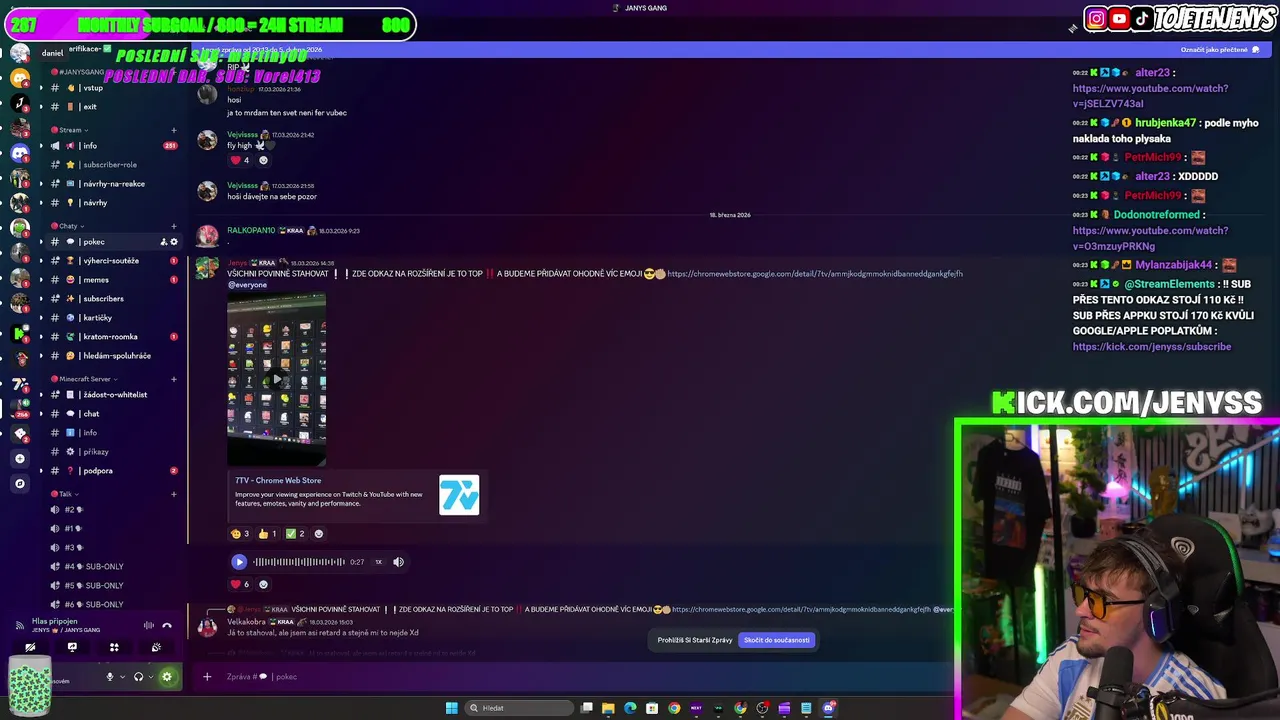Image resolution: width=1280 pixels, height=720 pixels.
Task: Play the voice message
Action: pyautogui.click(x=239, y=562)
